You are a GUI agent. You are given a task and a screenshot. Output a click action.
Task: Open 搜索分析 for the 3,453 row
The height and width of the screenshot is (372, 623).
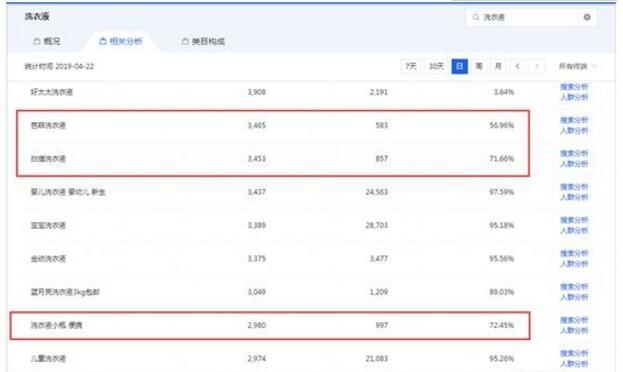[x=574, y=153]
